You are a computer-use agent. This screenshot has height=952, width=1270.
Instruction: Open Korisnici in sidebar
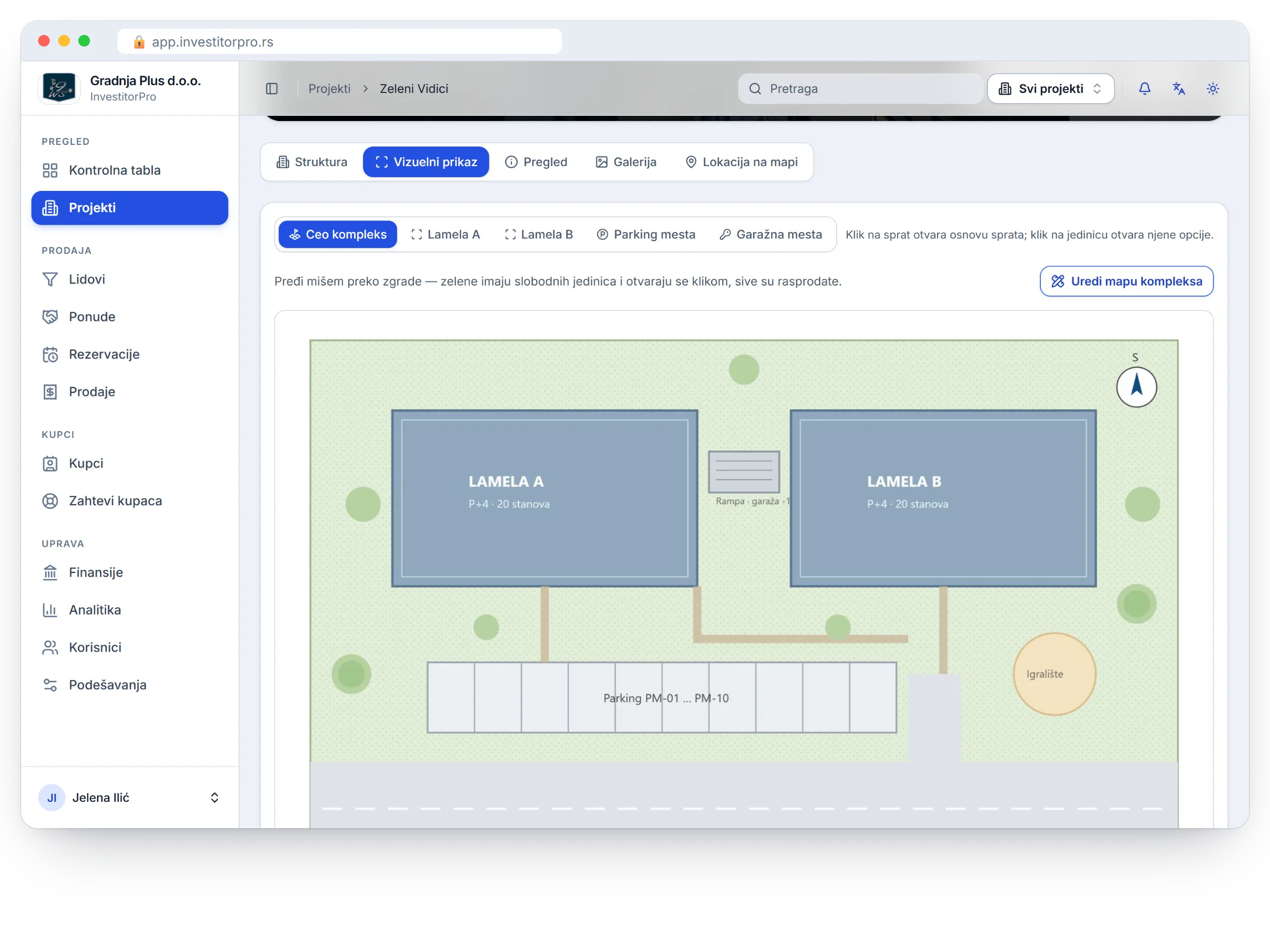tap(130, 647)
